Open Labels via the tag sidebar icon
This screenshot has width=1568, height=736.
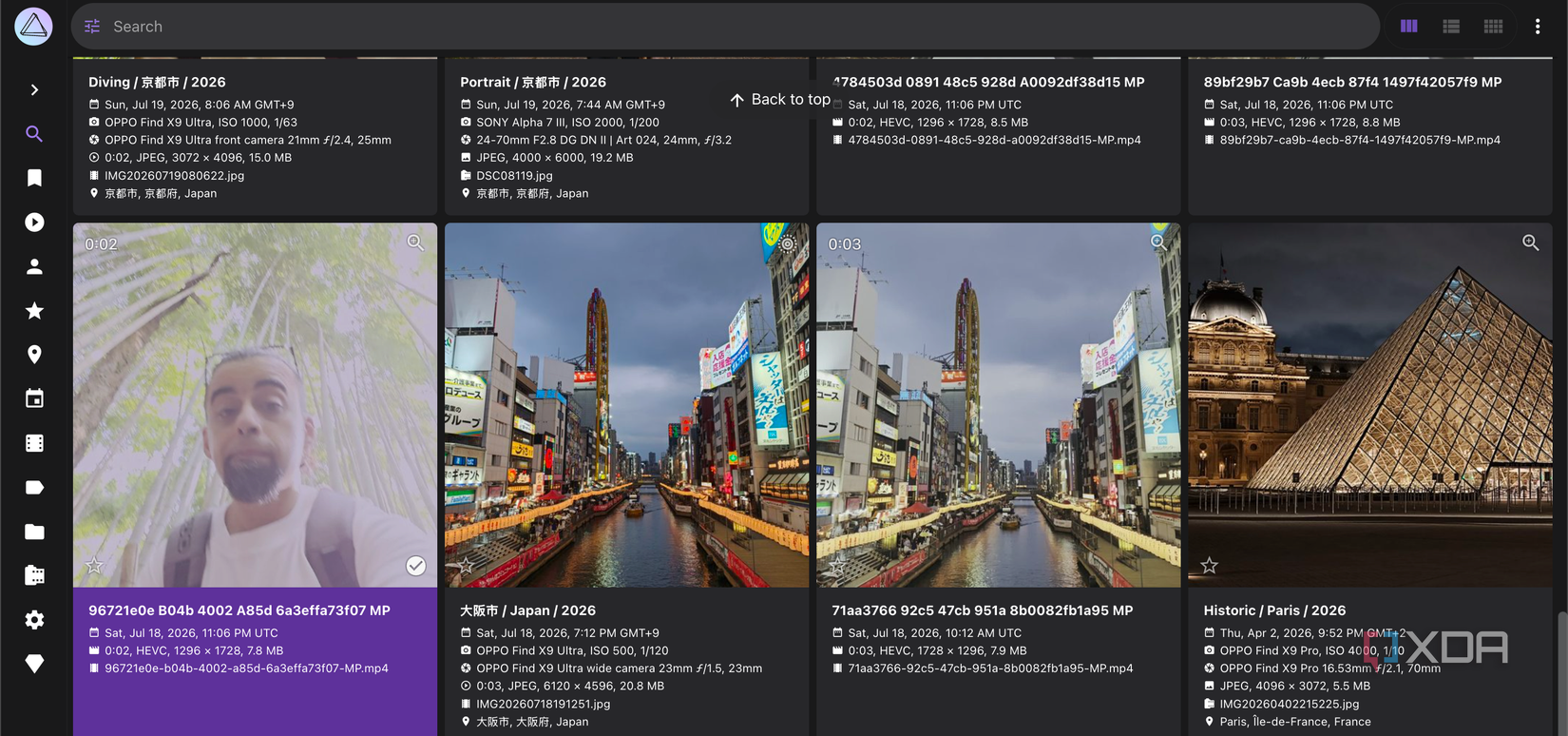click(34, 488)
